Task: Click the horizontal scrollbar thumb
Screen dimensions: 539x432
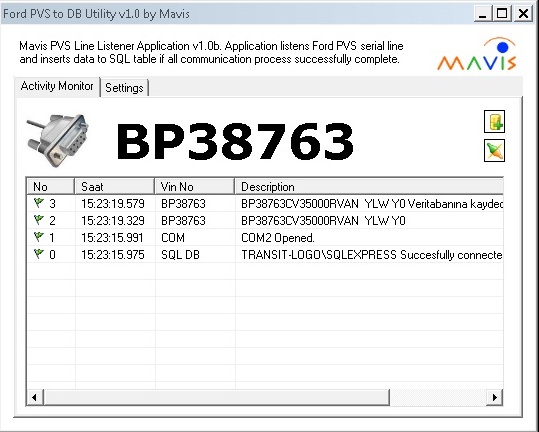Action: point(216,397)
